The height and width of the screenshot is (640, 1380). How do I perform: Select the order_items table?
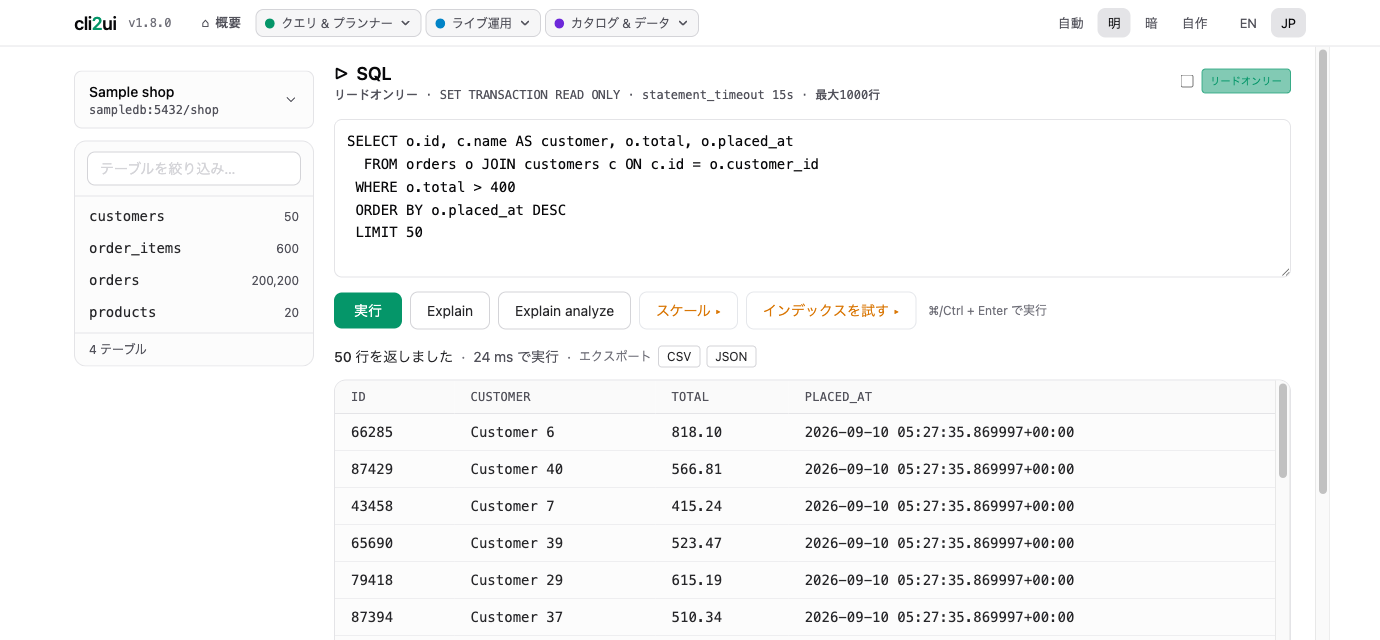pos(194,248)
